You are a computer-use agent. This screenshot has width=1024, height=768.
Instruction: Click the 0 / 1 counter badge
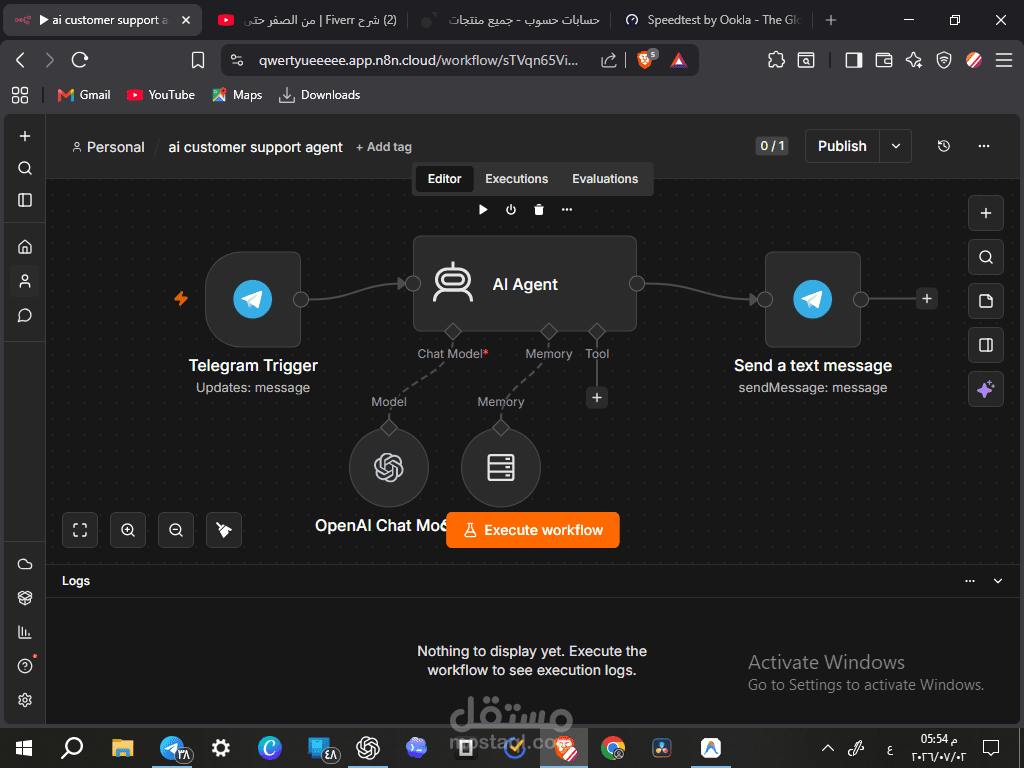[x=772, y=146]
